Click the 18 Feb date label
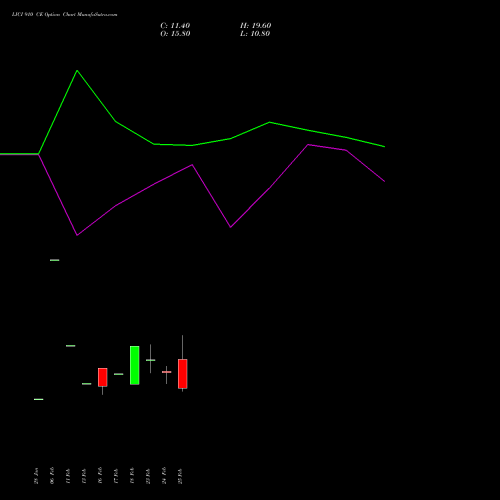Image resolution: width=500 pixels, height=500 pixels. (132, 476)
